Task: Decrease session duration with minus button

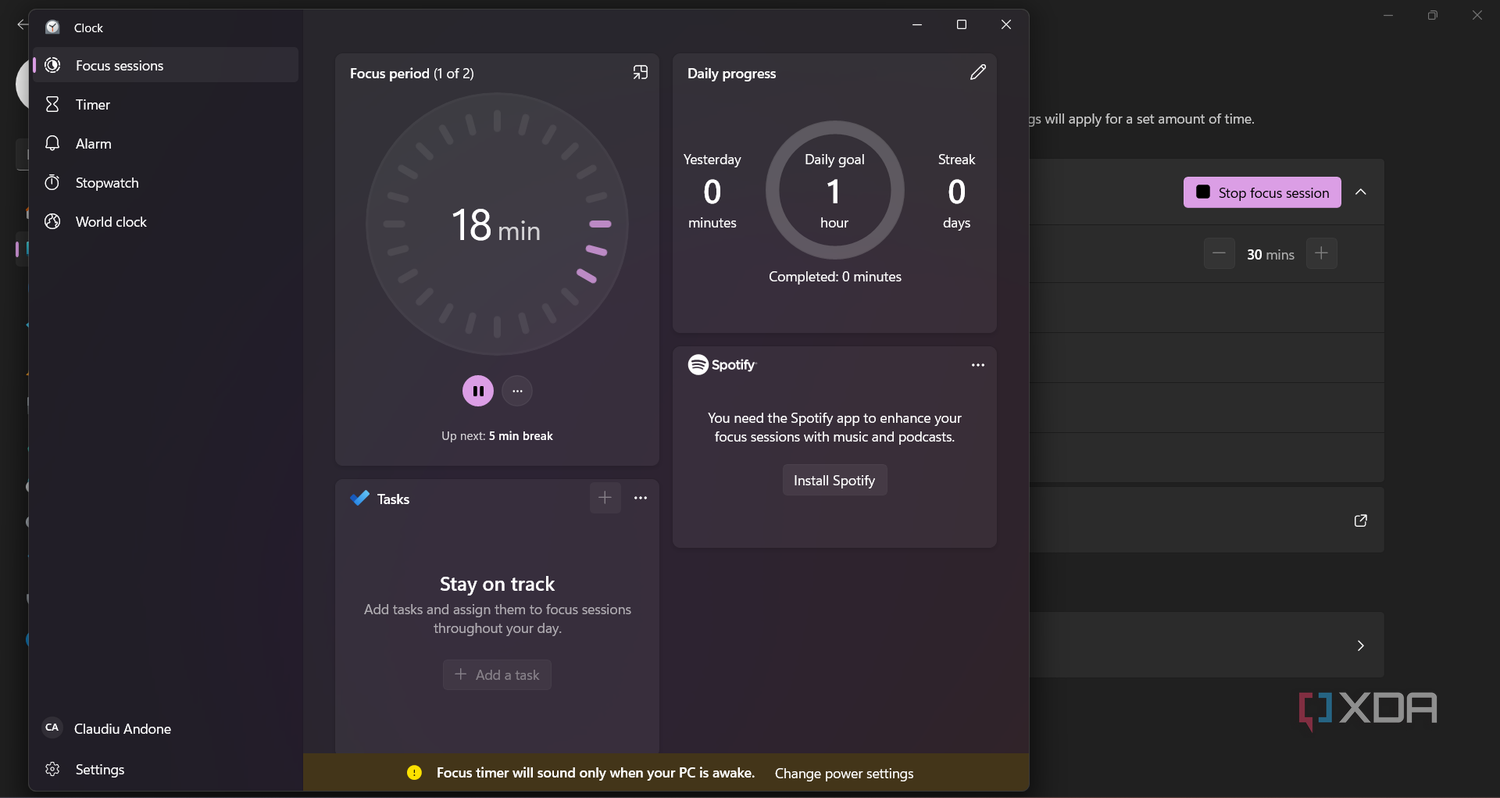Action: pos(1218,253)
